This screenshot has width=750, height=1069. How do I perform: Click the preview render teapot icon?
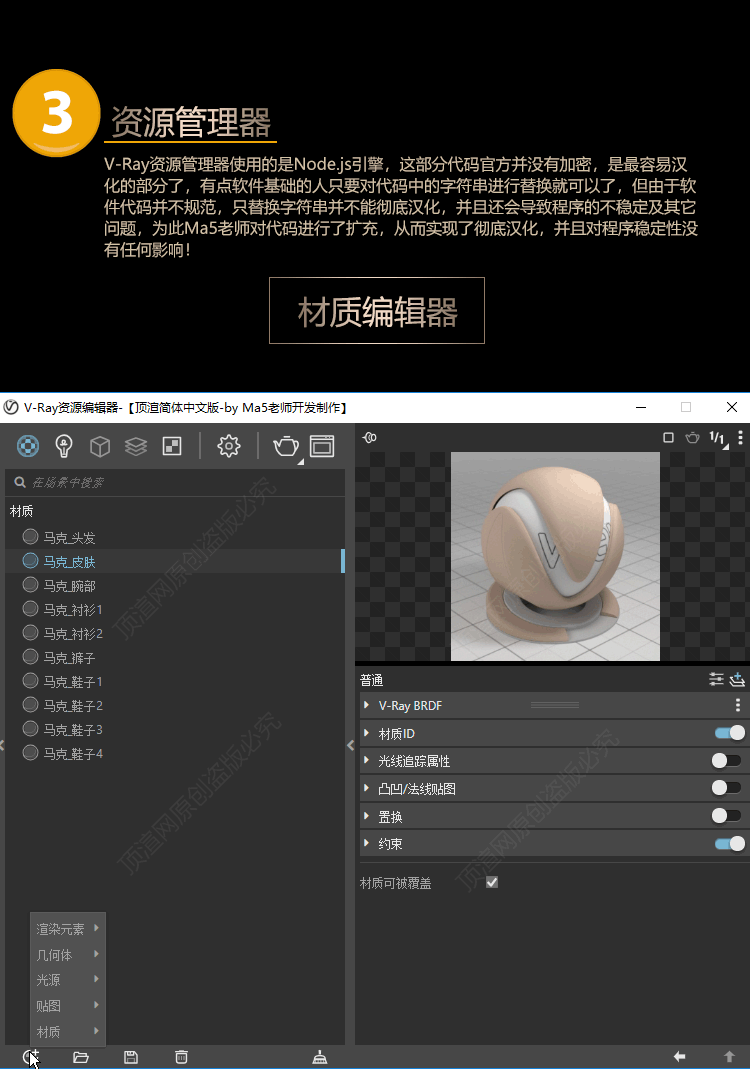(x=692, y=438)
